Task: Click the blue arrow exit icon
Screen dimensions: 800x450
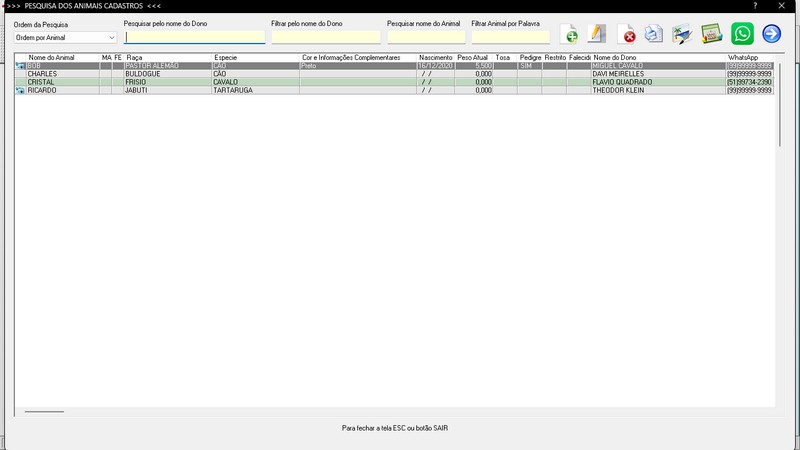Action: click(771, 34)
